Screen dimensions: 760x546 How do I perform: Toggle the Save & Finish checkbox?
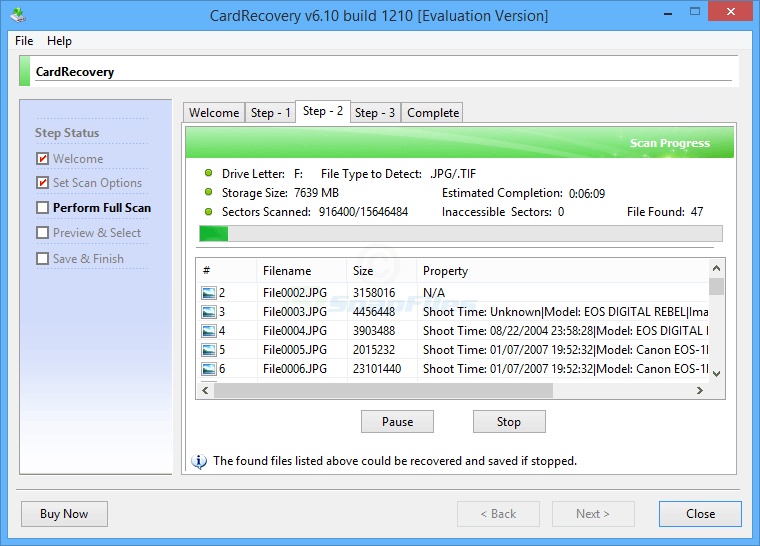43,258
